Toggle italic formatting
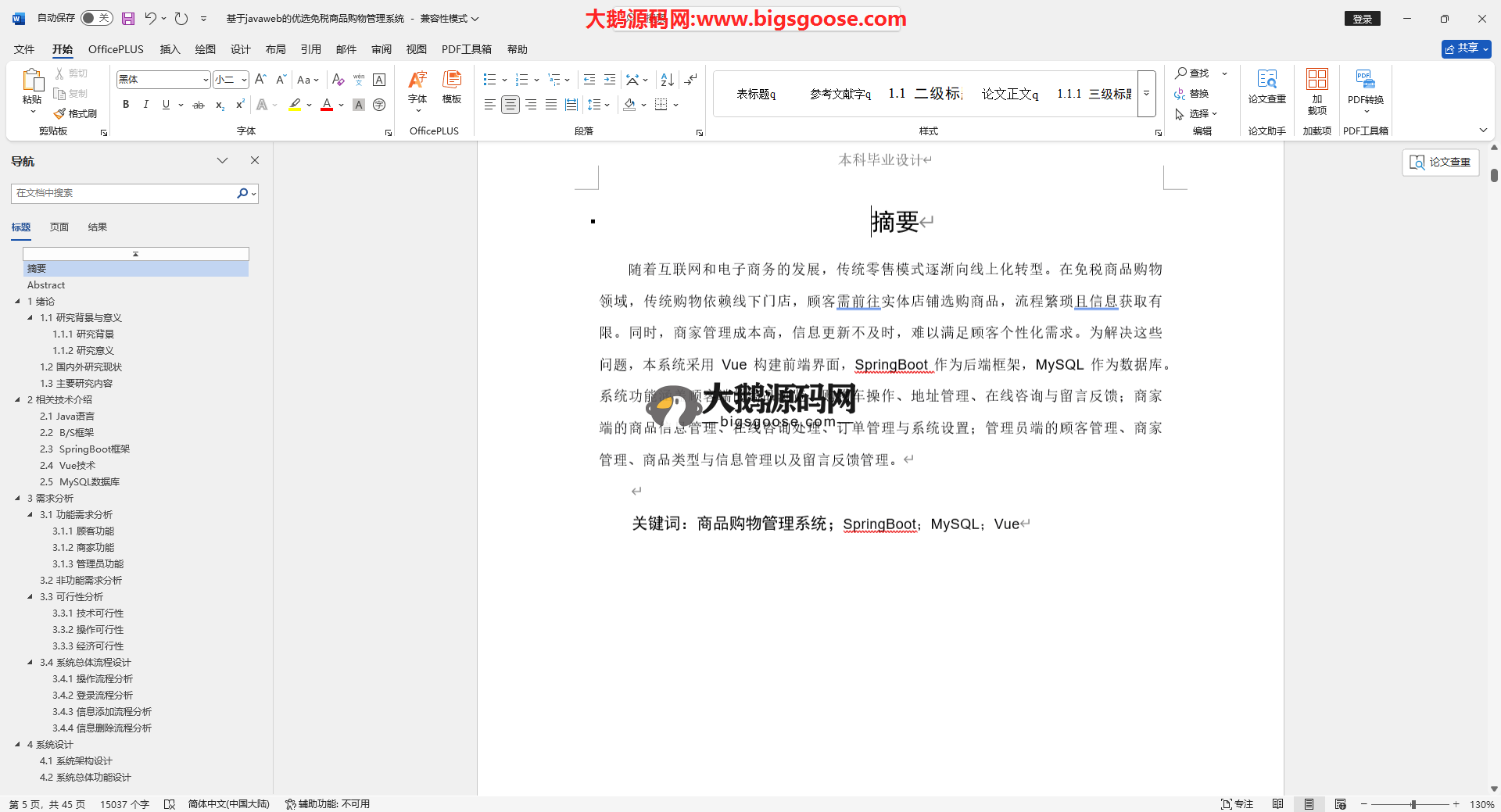Screen dimensions: 1501x812 (145, 105)
